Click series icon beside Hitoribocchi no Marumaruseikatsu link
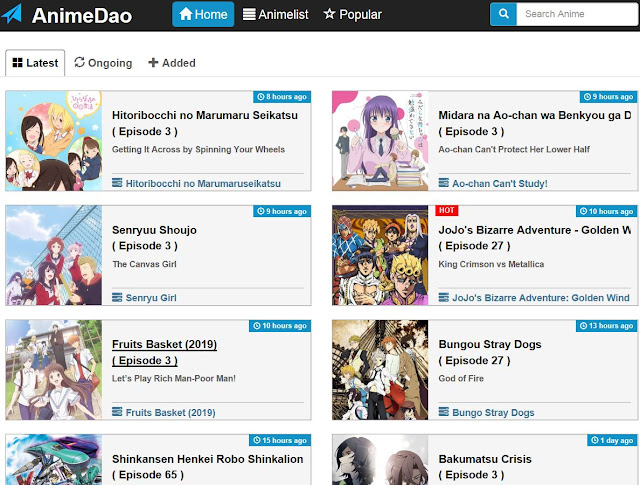 (x=117, y=182)
